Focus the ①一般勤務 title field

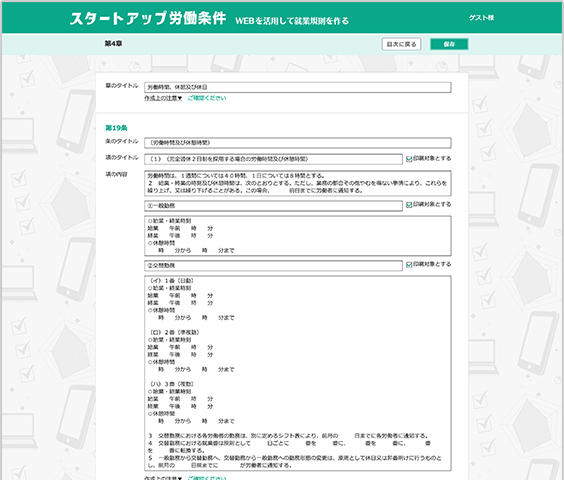pos(273,206)
